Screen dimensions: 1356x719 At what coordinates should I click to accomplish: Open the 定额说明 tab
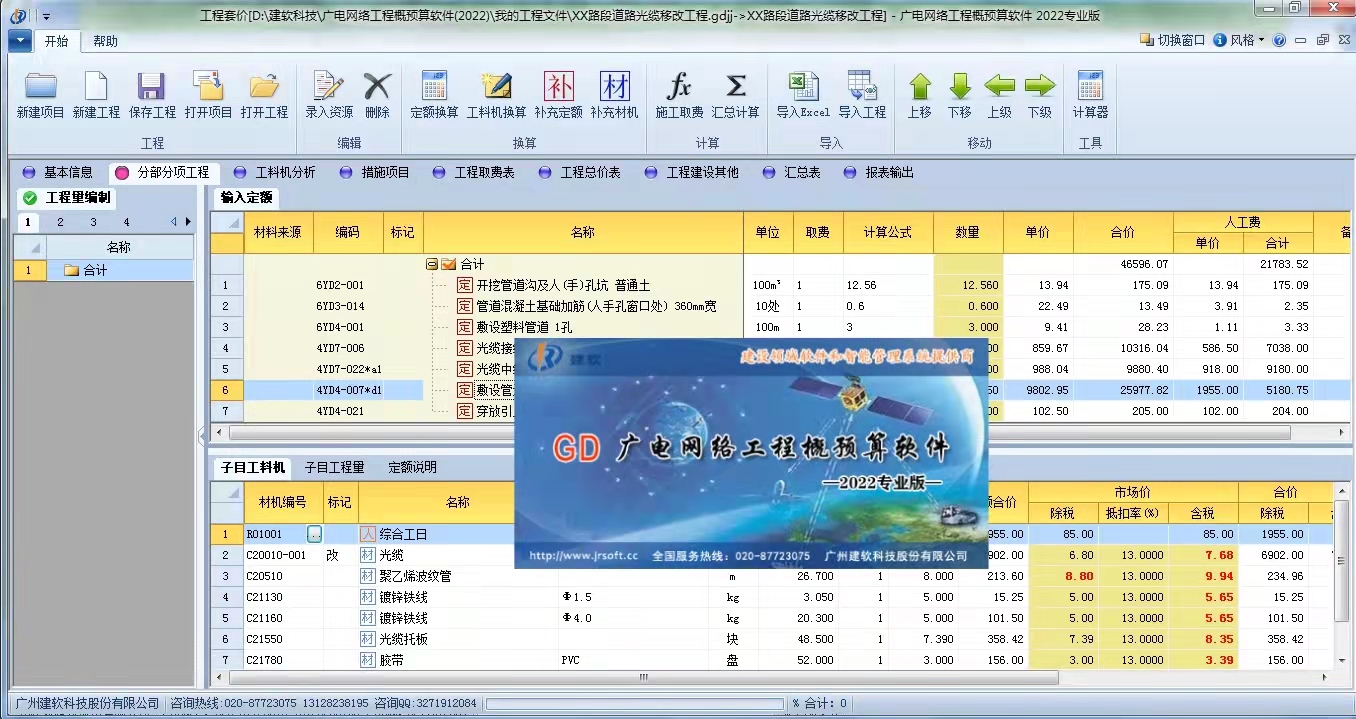click(412, 467)
